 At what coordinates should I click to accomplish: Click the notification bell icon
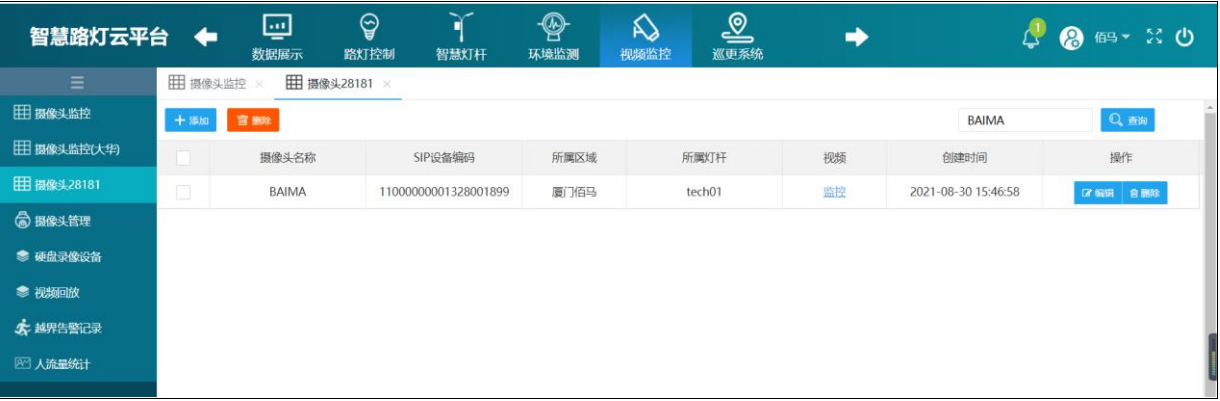1031,37
